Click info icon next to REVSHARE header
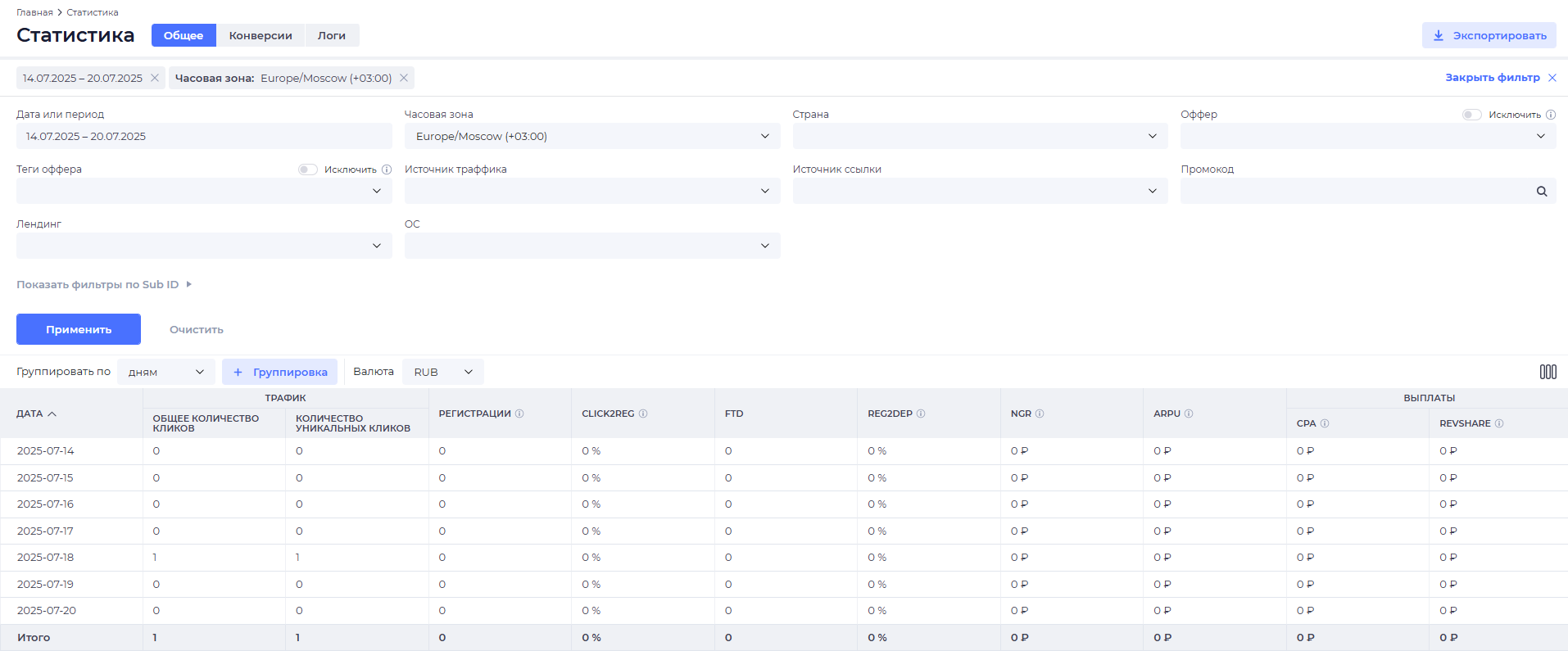This screenshot has width=1568, height=651. (1499, 423)
